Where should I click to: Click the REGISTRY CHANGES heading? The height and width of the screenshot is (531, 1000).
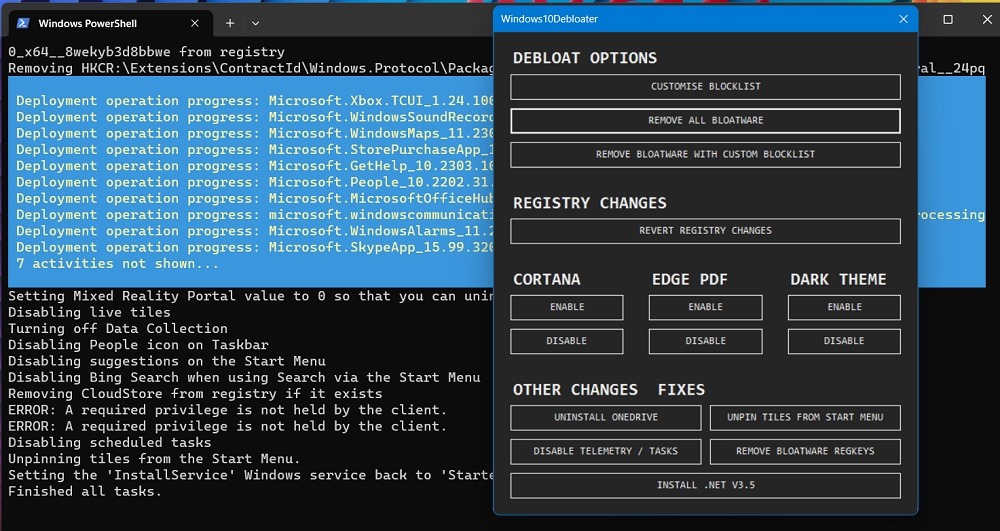[590, 203]
